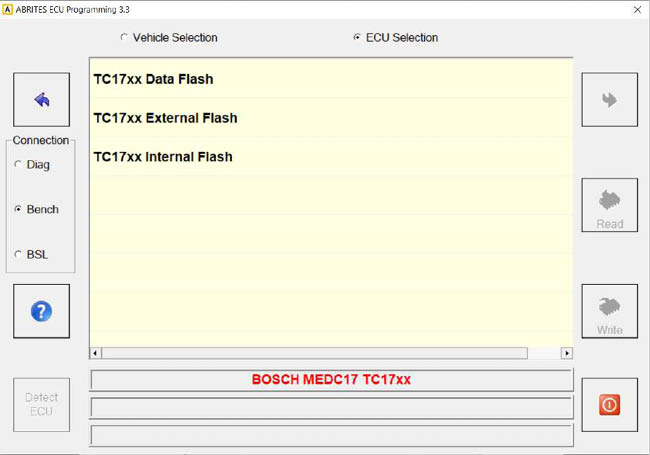Image resolution: width=650 pixels, height=455 pixels.
Task: Switch to ECU Selection mode
Action: [357, 38]
